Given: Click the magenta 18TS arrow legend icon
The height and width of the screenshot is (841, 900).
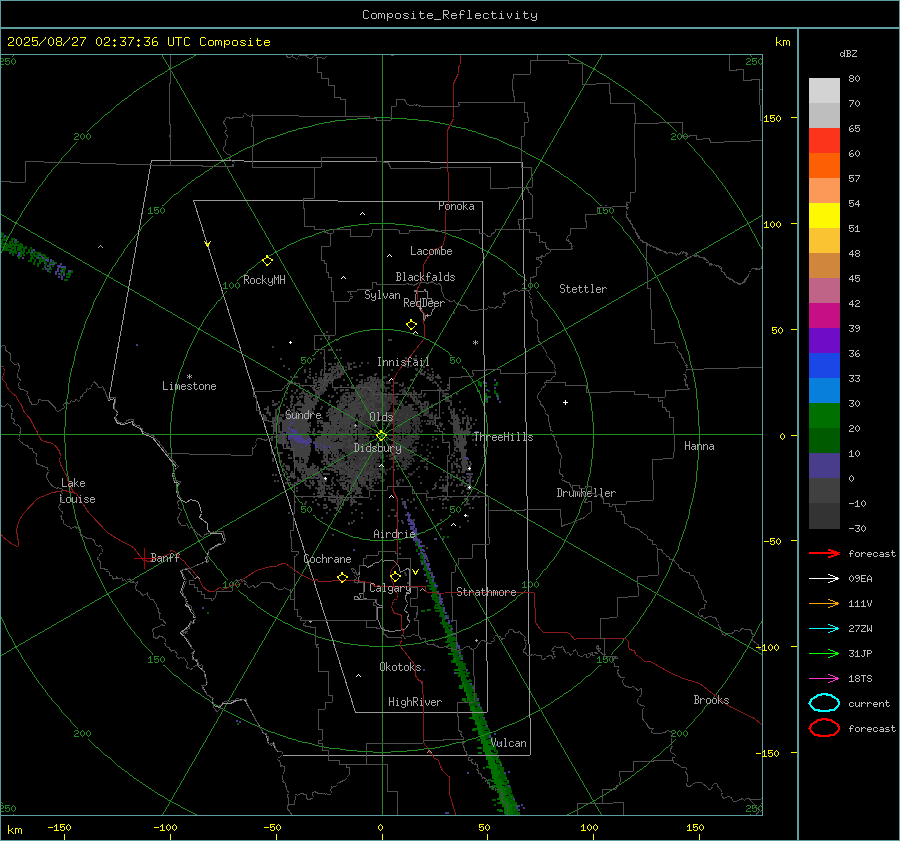Looking at the screenshot, I should point(824,679).
